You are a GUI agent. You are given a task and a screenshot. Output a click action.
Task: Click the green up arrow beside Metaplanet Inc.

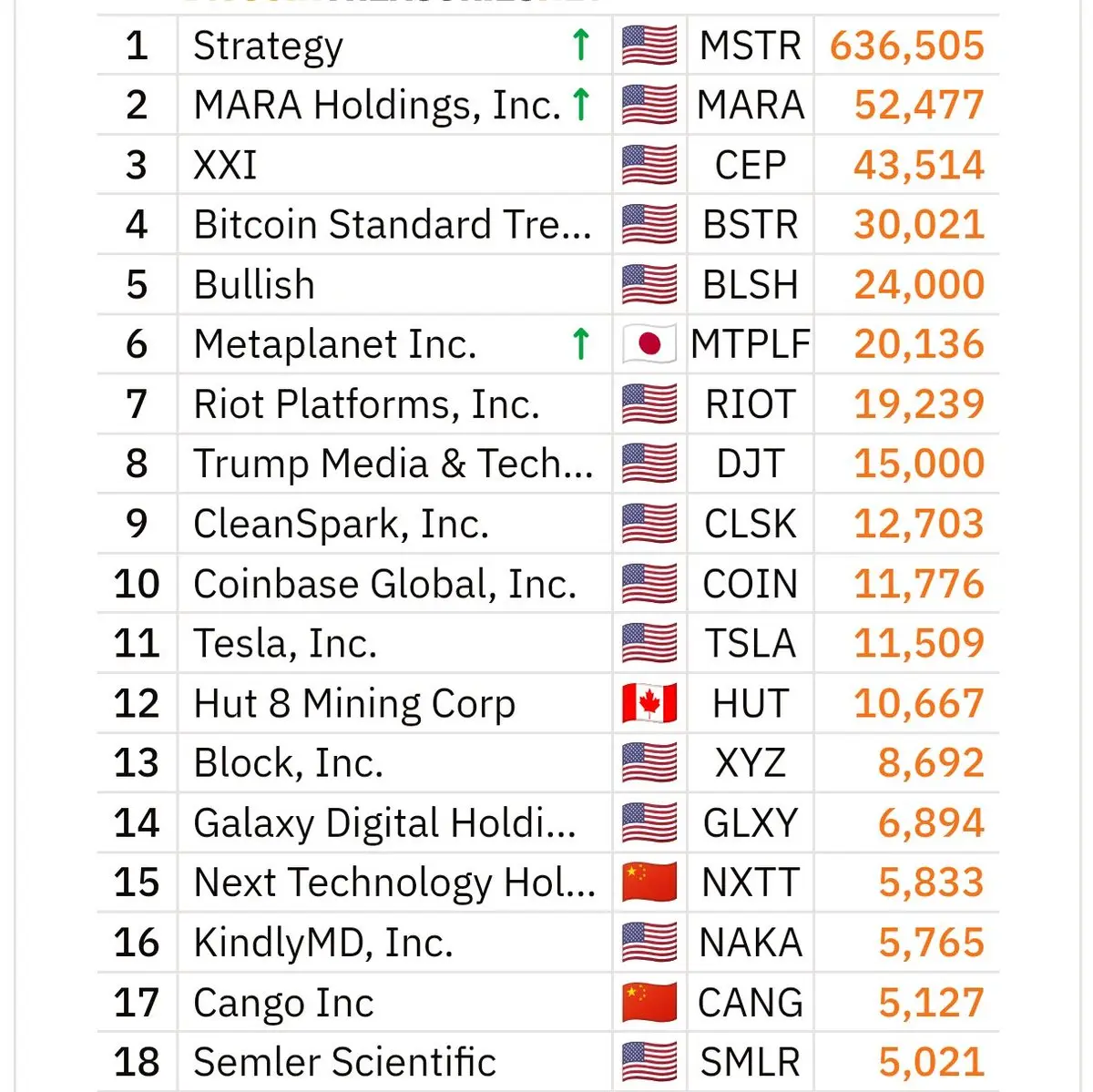[580, 344]
